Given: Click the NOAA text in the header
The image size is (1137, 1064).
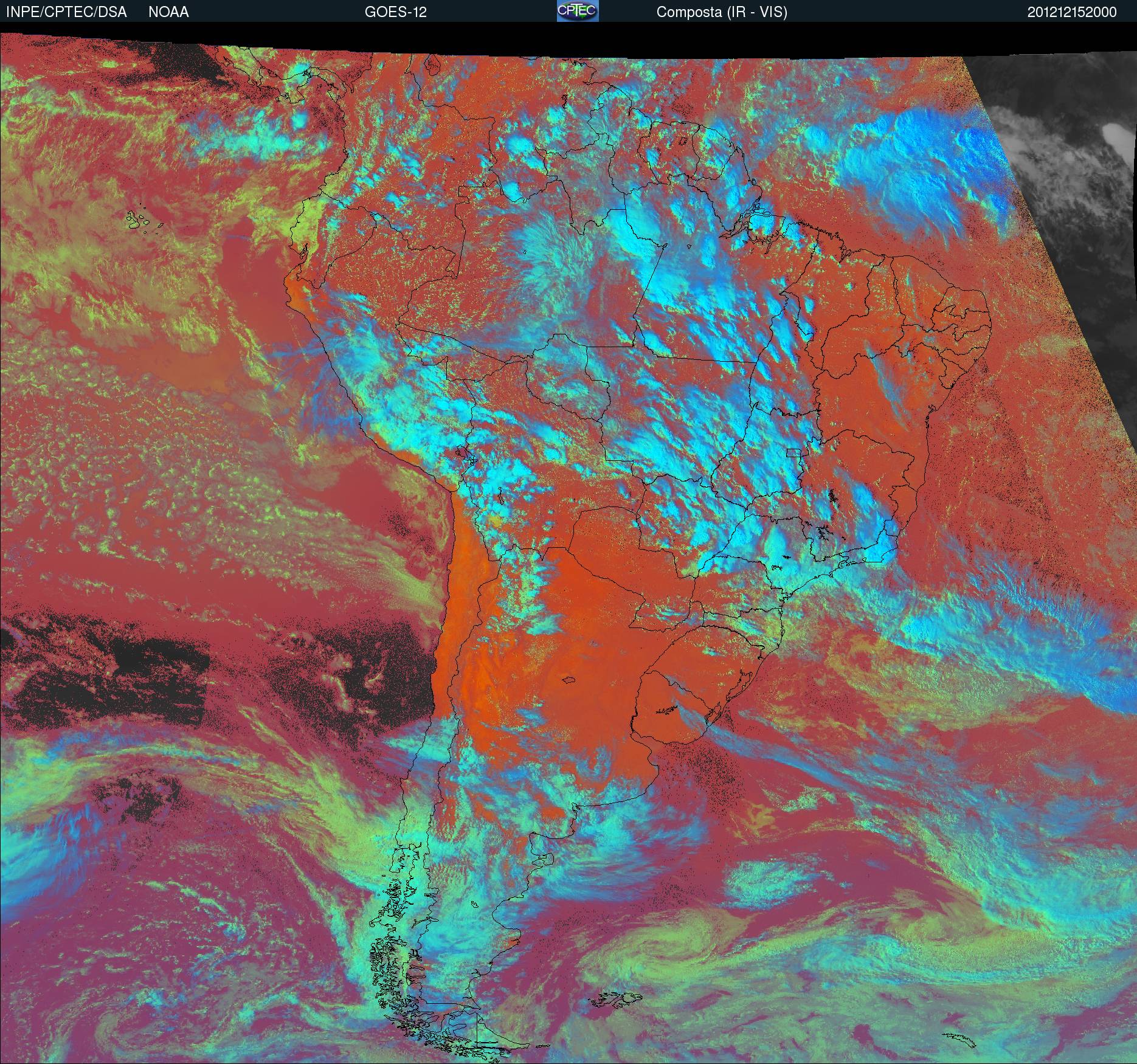Looking at the screenshot, I should click(168, 12).
